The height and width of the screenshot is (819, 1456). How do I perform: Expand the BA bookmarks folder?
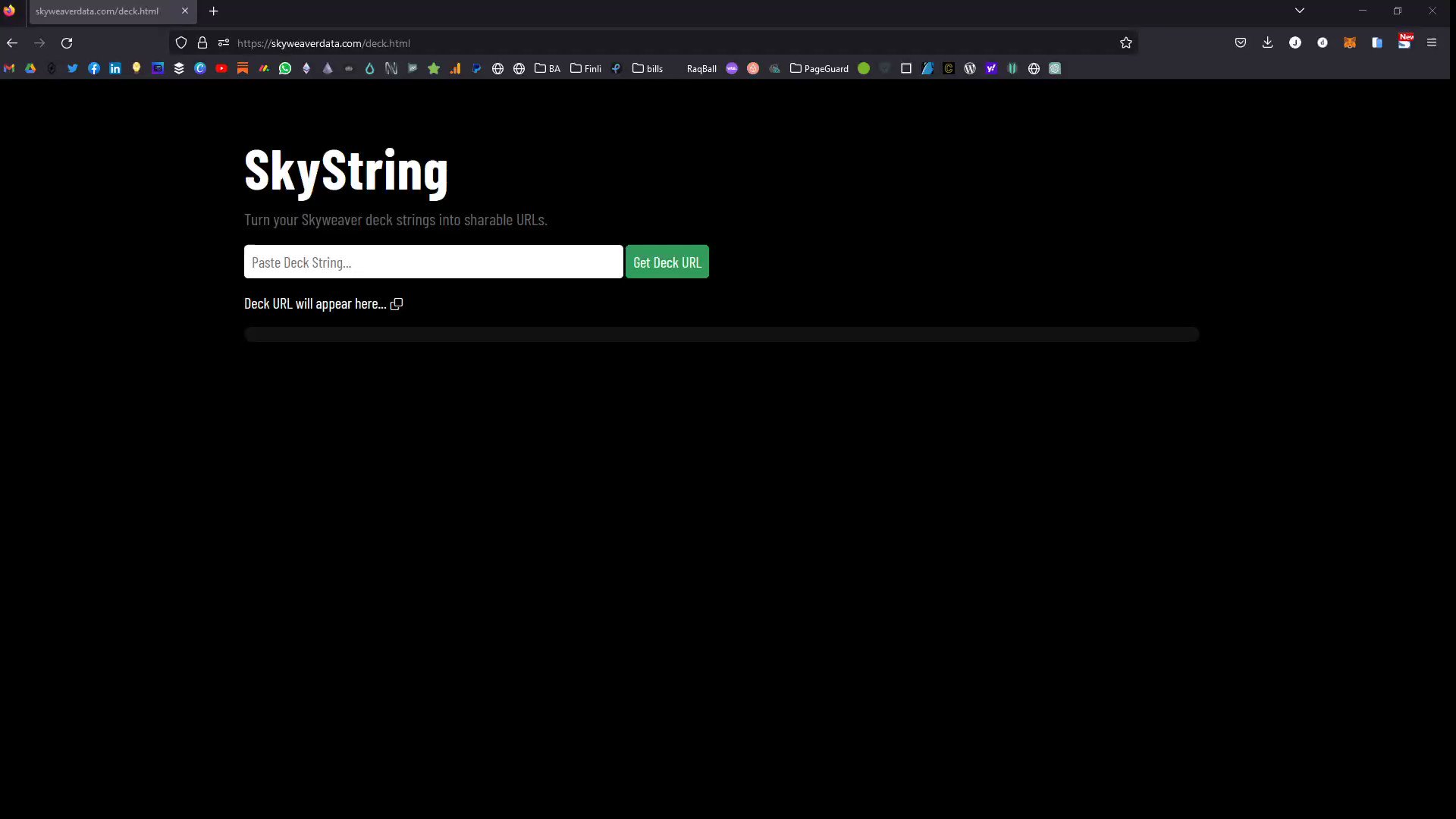tap(548, 68)
